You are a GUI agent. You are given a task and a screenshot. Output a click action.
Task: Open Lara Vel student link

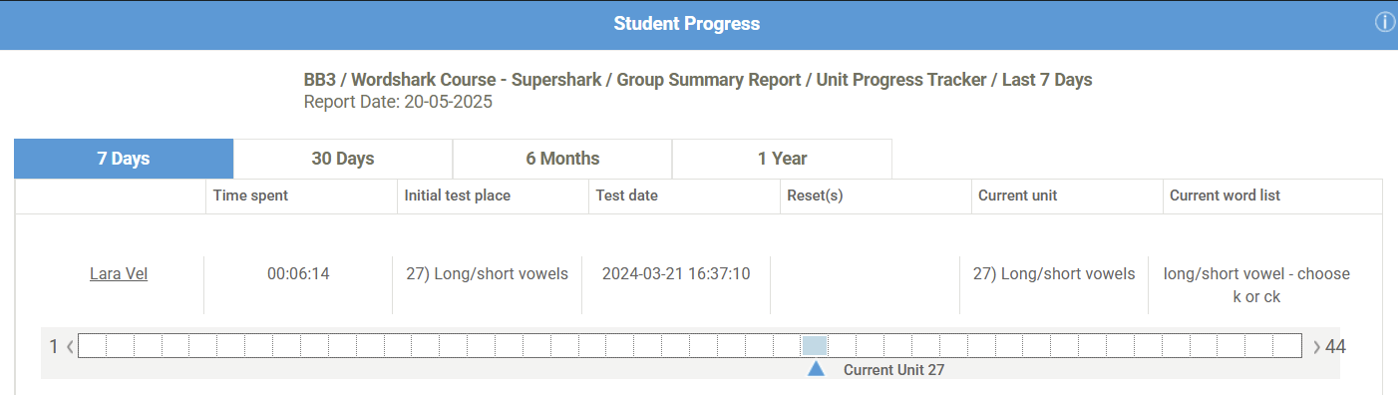(x=119, y=274)
